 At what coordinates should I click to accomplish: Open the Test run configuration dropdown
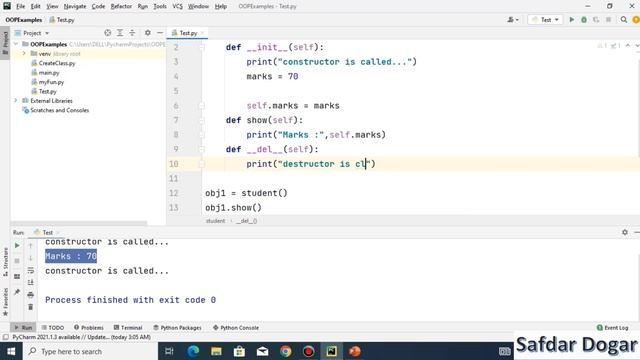545,20
